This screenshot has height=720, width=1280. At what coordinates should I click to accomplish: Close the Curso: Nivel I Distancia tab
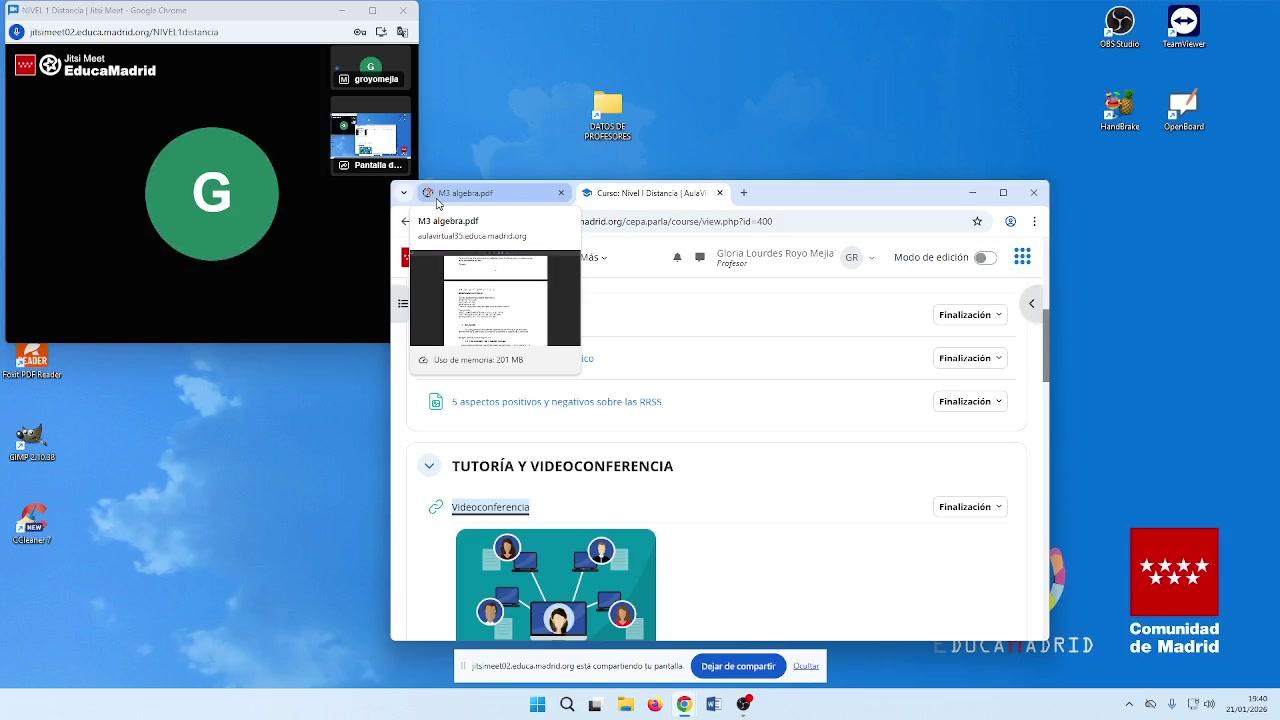(719, 193)
